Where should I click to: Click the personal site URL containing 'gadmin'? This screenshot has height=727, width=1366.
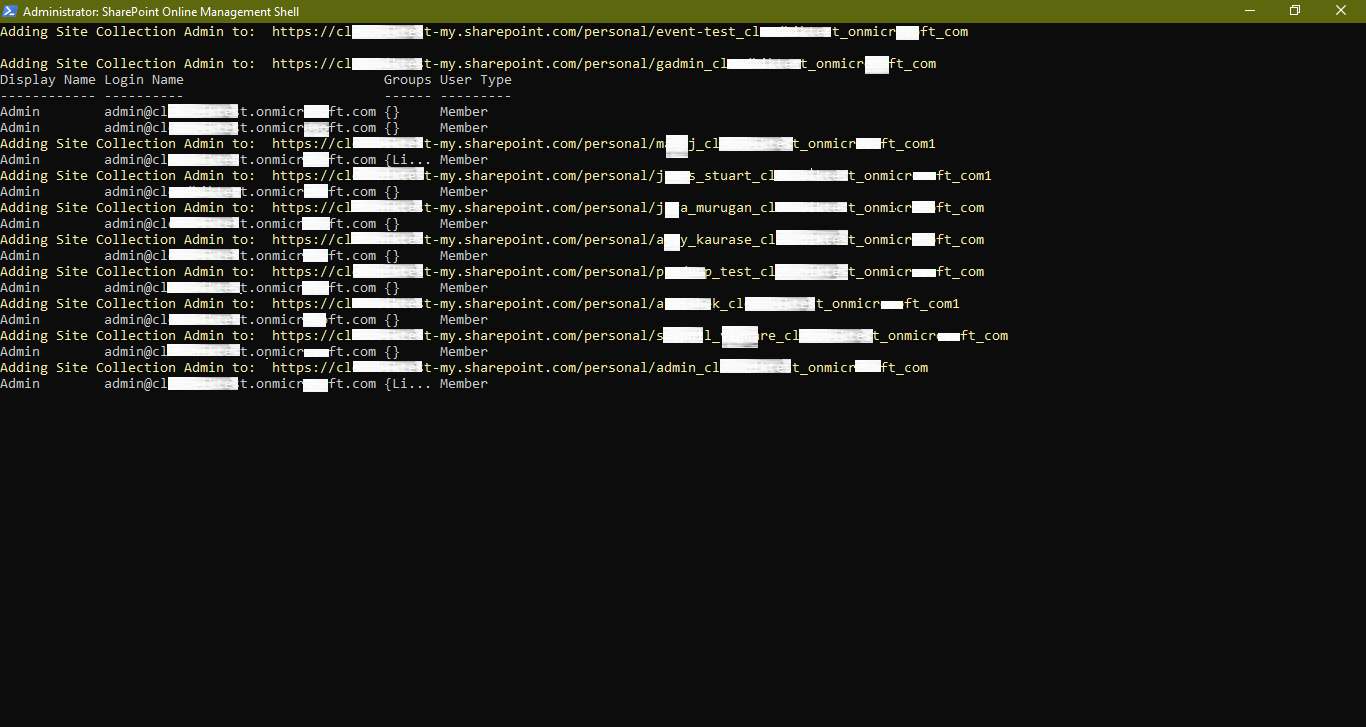click(604, 64)
